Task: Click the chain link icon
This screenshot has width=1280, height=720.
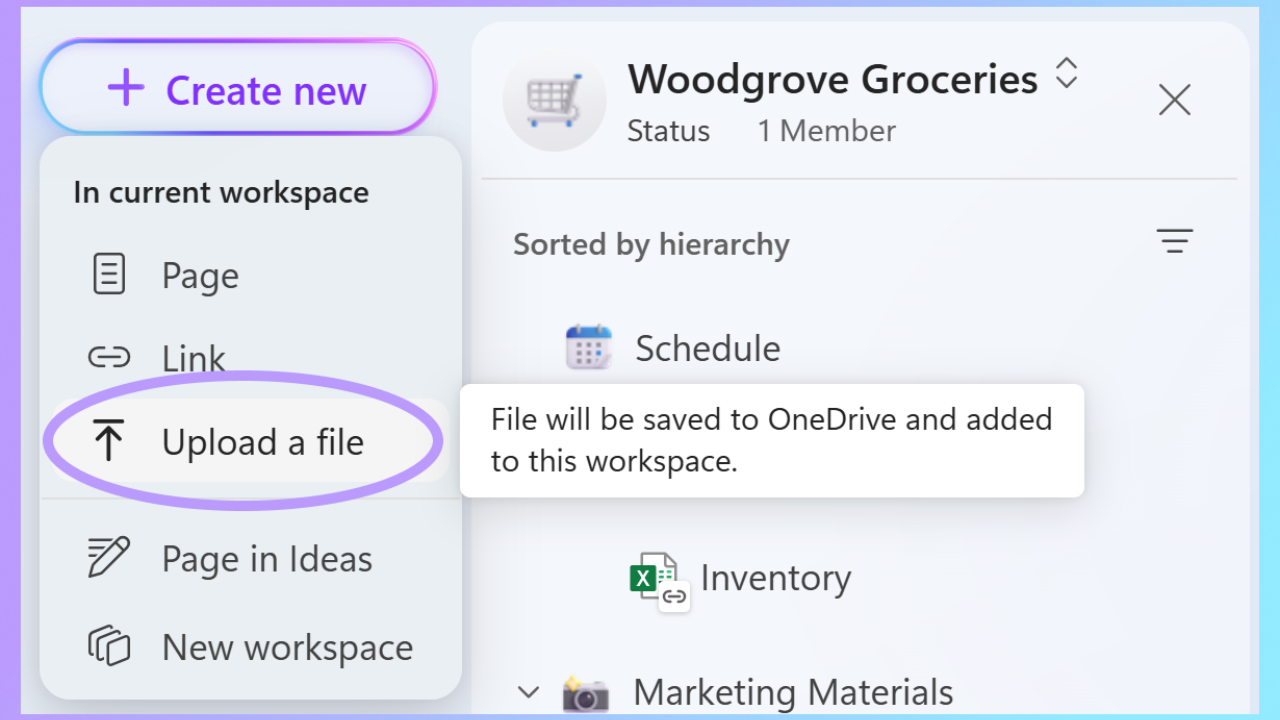Action: point(109,357)
